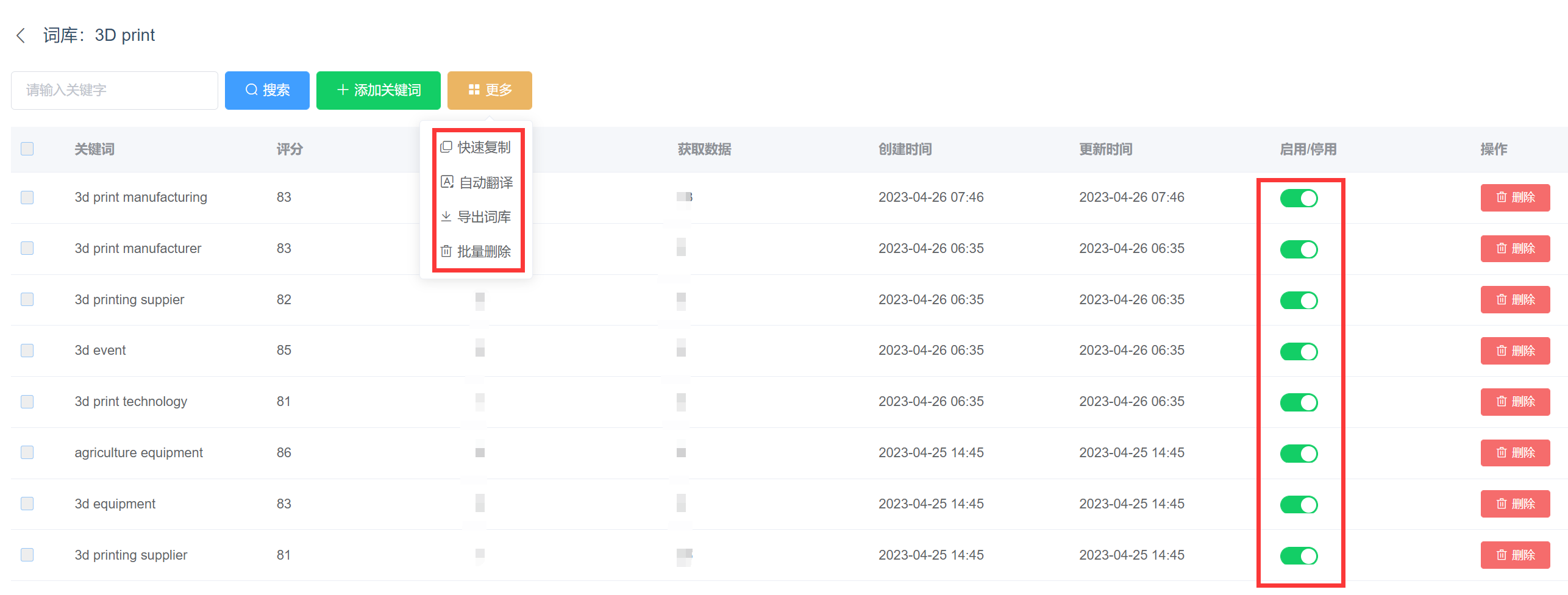
Task: Click creation time 2023-04-26 07:46
Action: click(x=931, y=198)
